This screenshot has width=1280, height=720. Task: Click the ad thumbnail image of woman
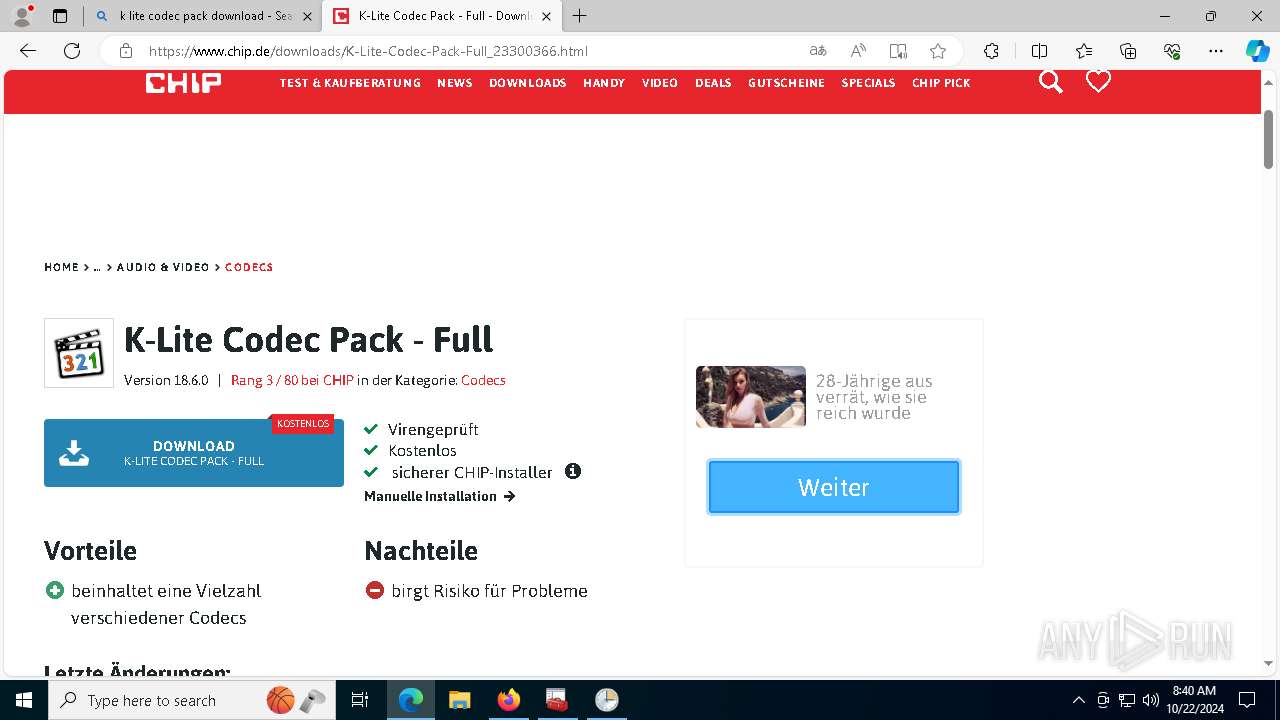tap(751, 397)
